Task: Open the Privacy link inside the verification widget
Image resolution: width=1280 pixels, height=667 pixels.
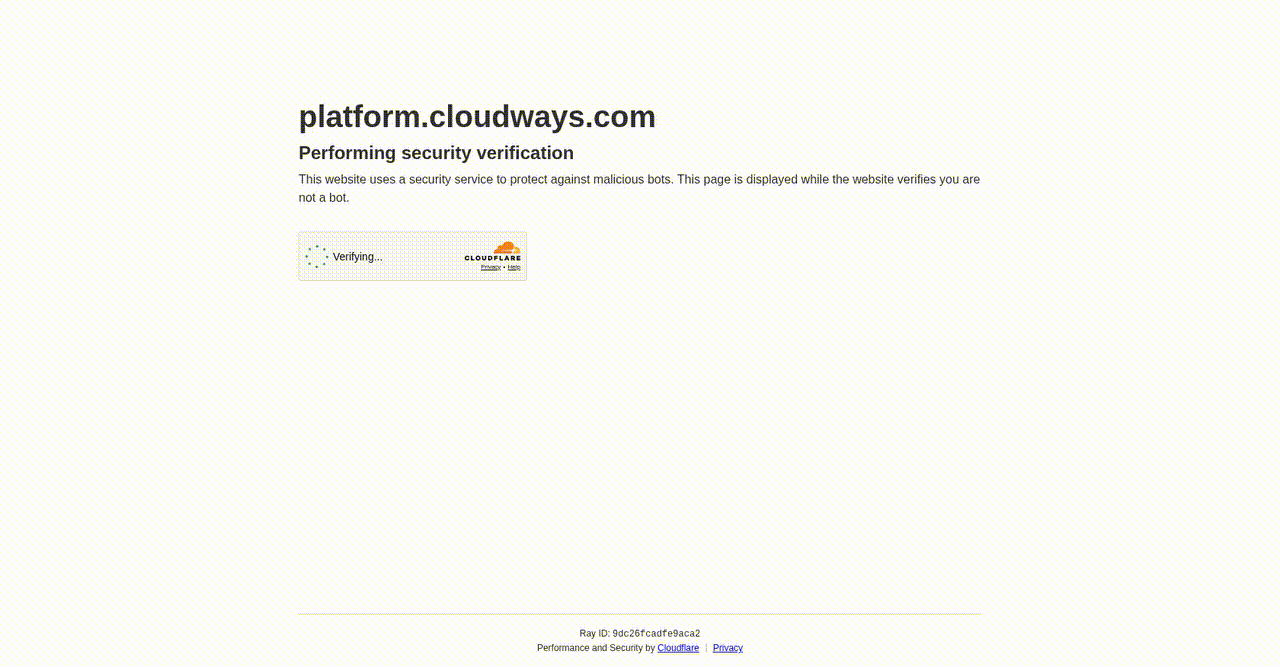Action: (x=491, y=267)
